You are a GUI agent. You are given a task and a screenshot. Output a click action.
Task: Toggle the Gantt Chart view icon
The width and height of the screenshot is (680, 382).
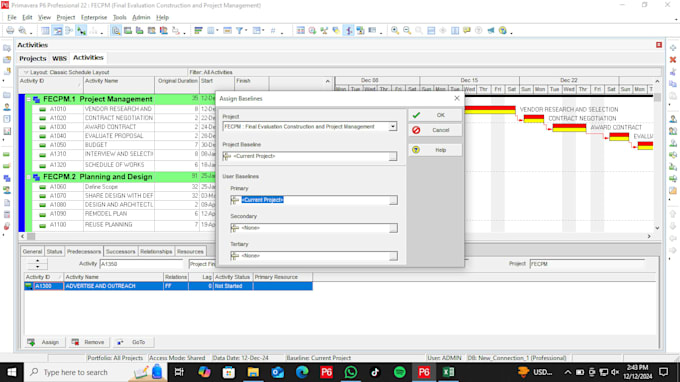click(x=57, y=30)
